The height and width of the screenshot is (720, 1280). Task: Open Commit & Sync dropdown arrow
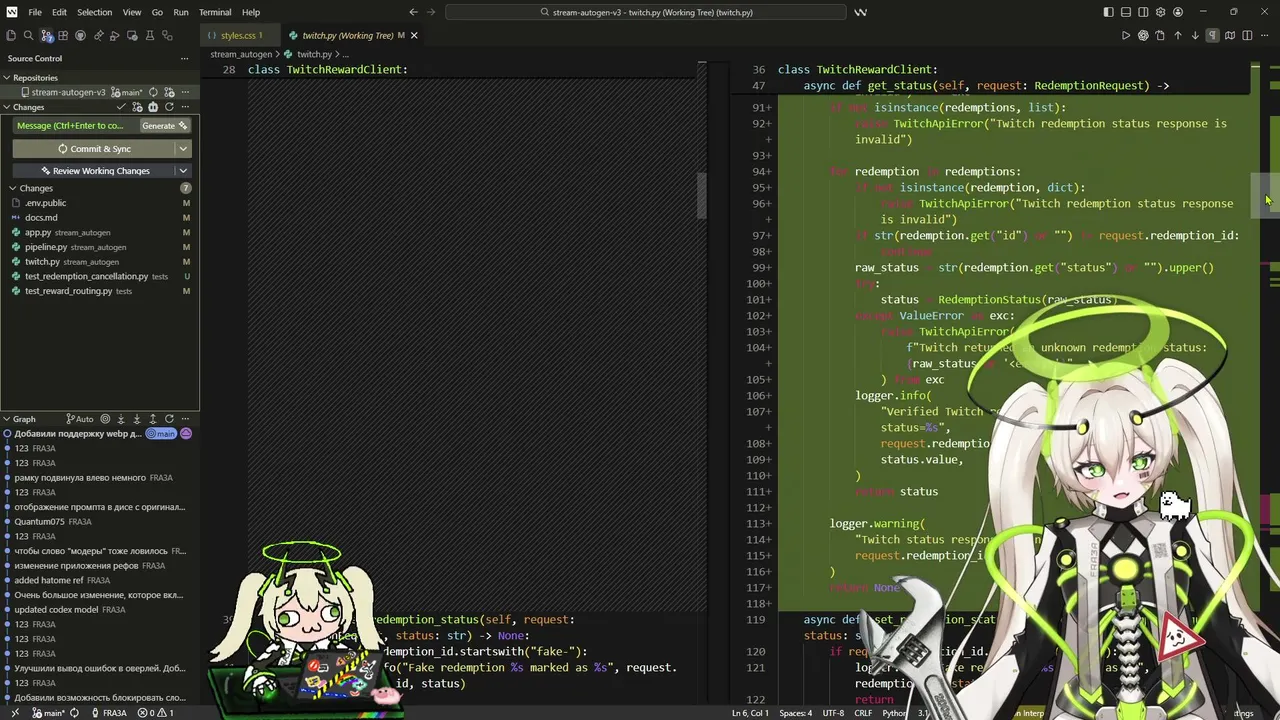(183, 149)
